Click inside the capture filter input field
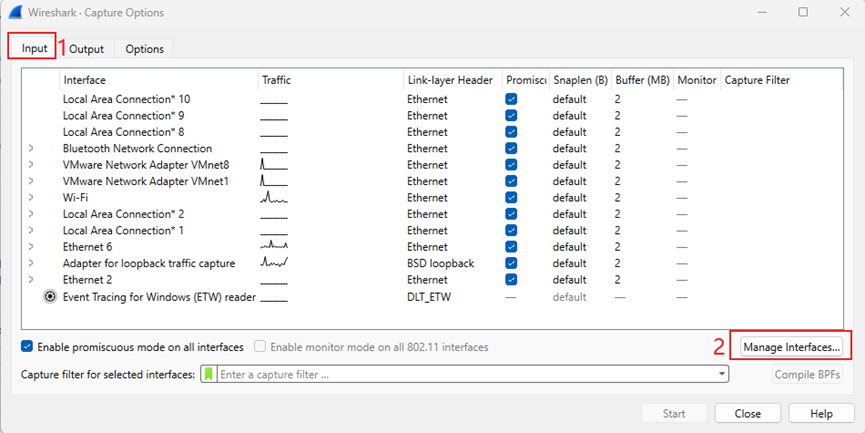This screenshot has width=865, height=433. [x=466, y=375]
